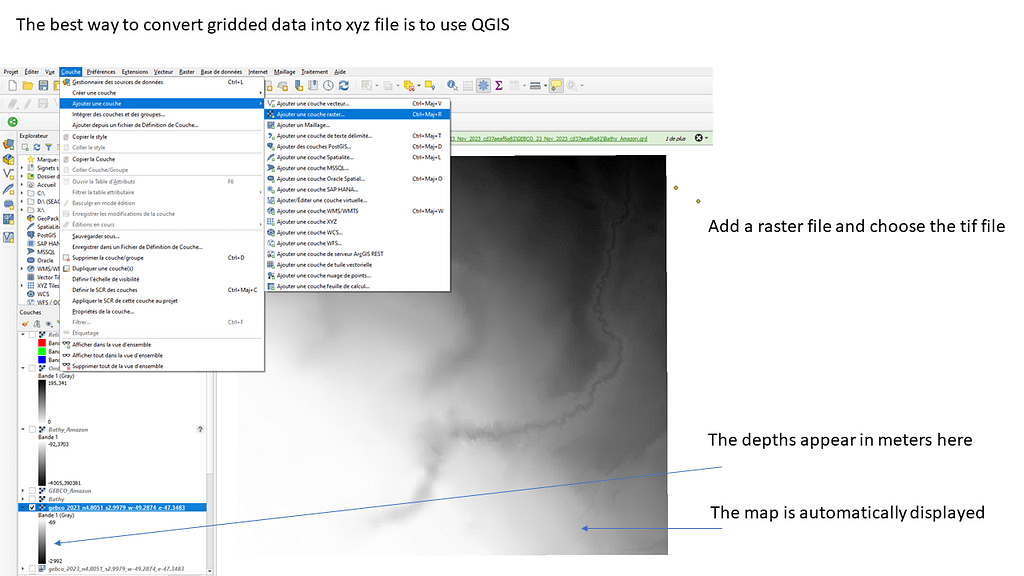Image resolution: width=1024 pixels, height=576 pixels.
Task: Enable the Bathy_Amazon layer checkbox
Action: click(32, 429)
